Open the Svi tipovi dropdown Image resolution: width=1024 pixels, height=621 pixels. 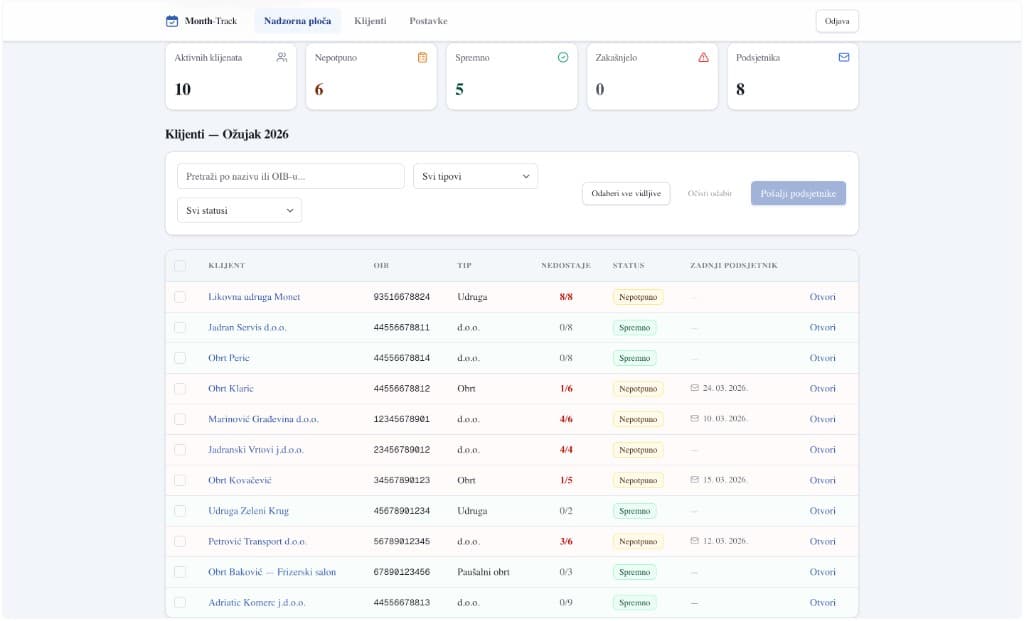pyautogui.click(x=475, y=175)
